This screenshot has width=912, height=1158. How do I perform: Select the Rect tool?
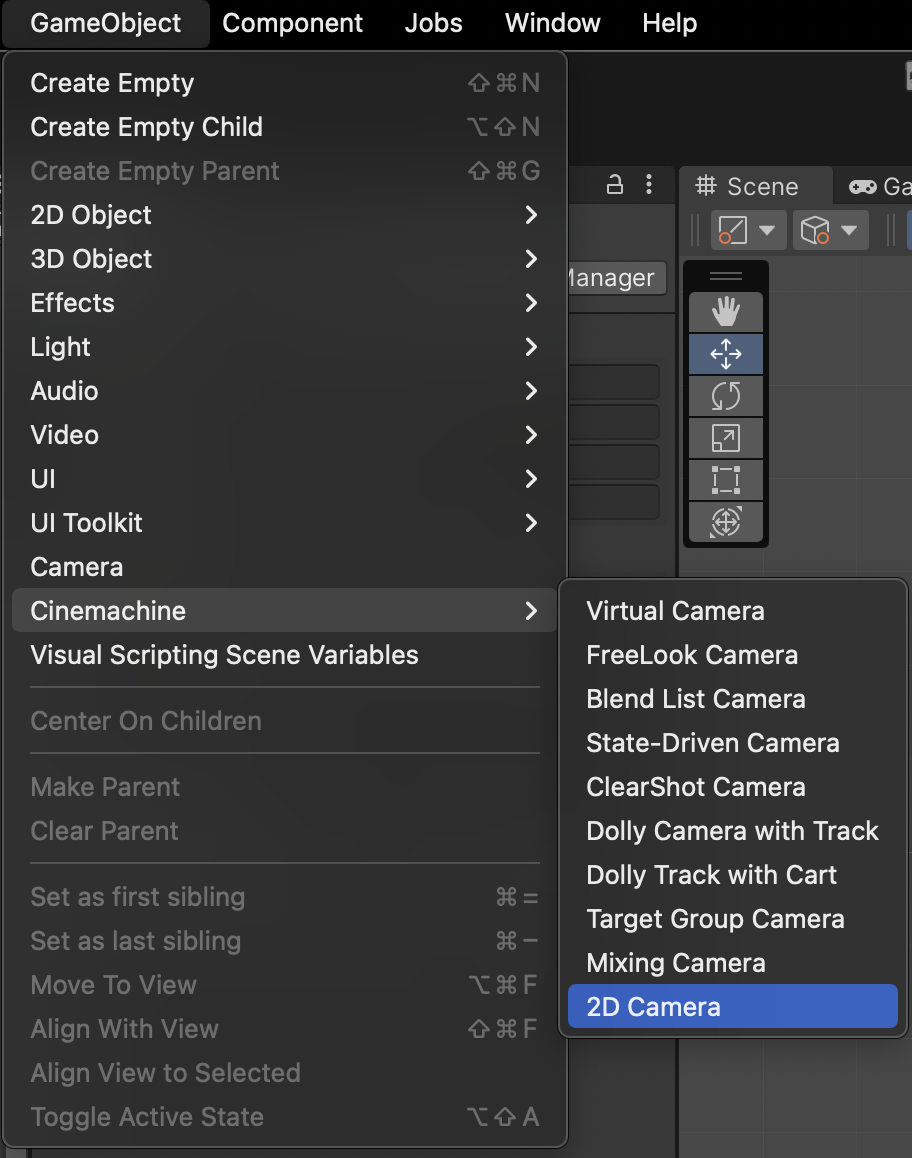point(725,480)
